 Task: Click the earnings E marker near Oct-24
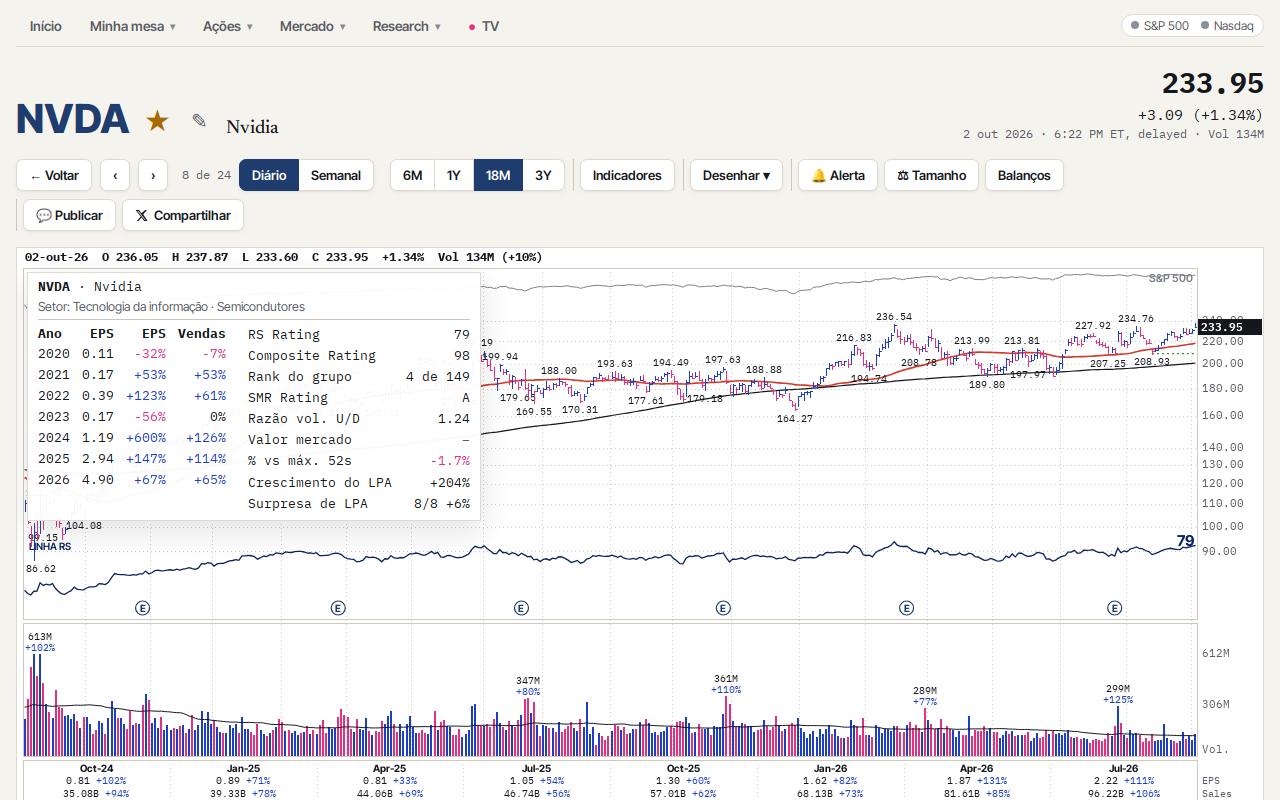point(143,608)
